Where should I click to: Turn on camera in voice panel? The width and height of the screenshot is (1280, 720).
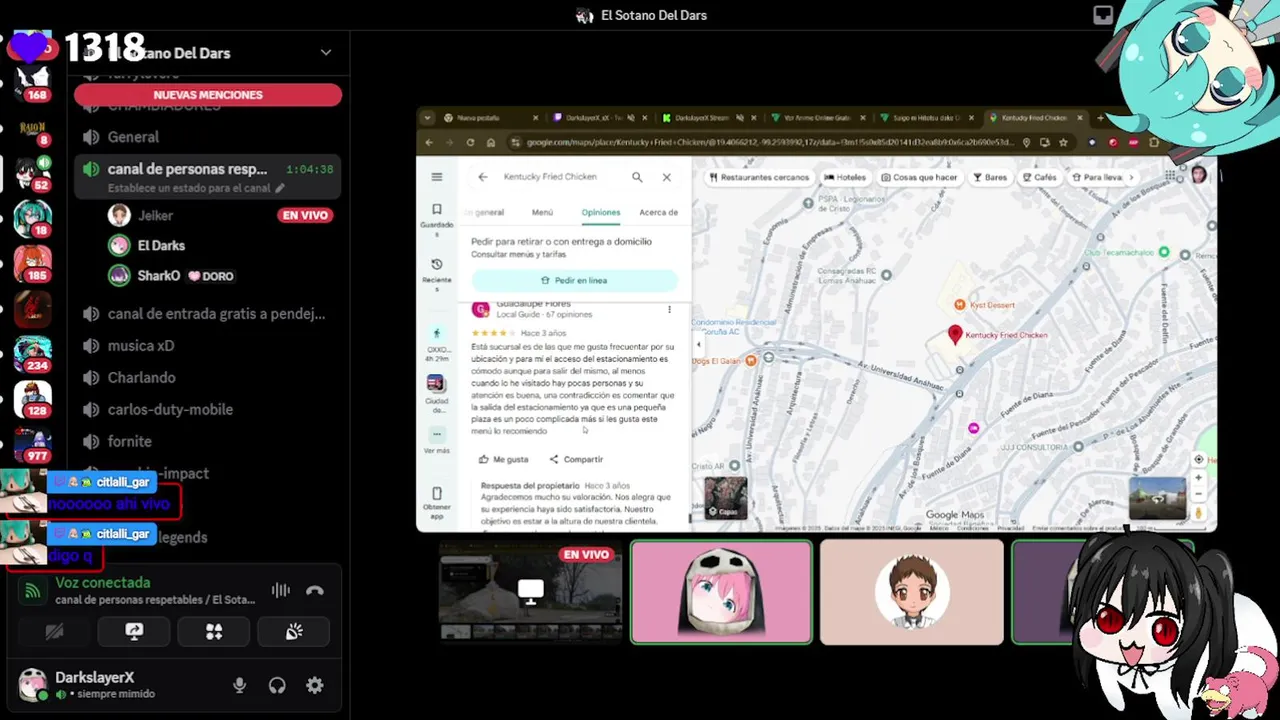point(55,632)
